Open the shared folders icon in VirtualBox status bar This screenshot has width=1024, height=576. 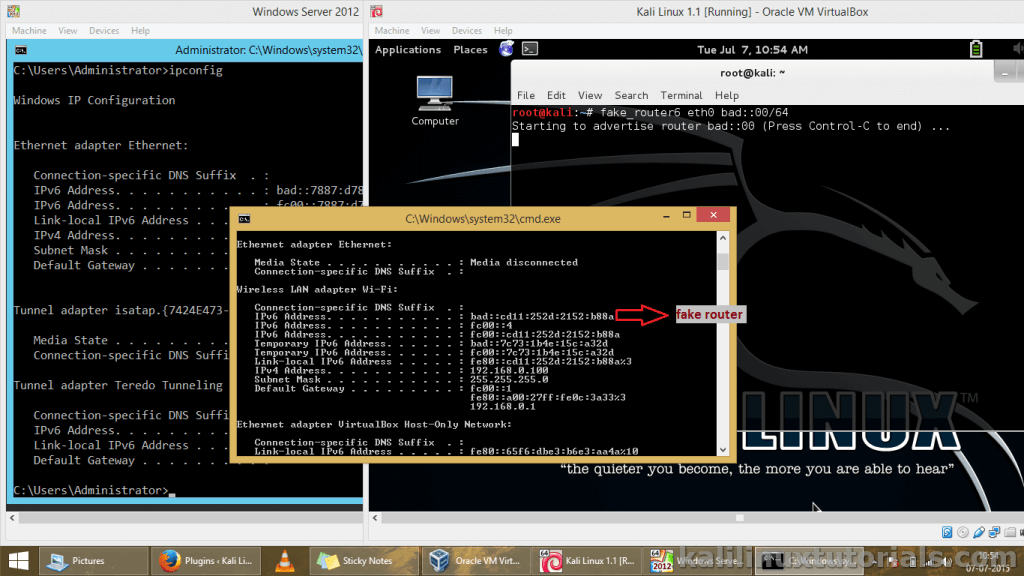(x=1008, y=532)
